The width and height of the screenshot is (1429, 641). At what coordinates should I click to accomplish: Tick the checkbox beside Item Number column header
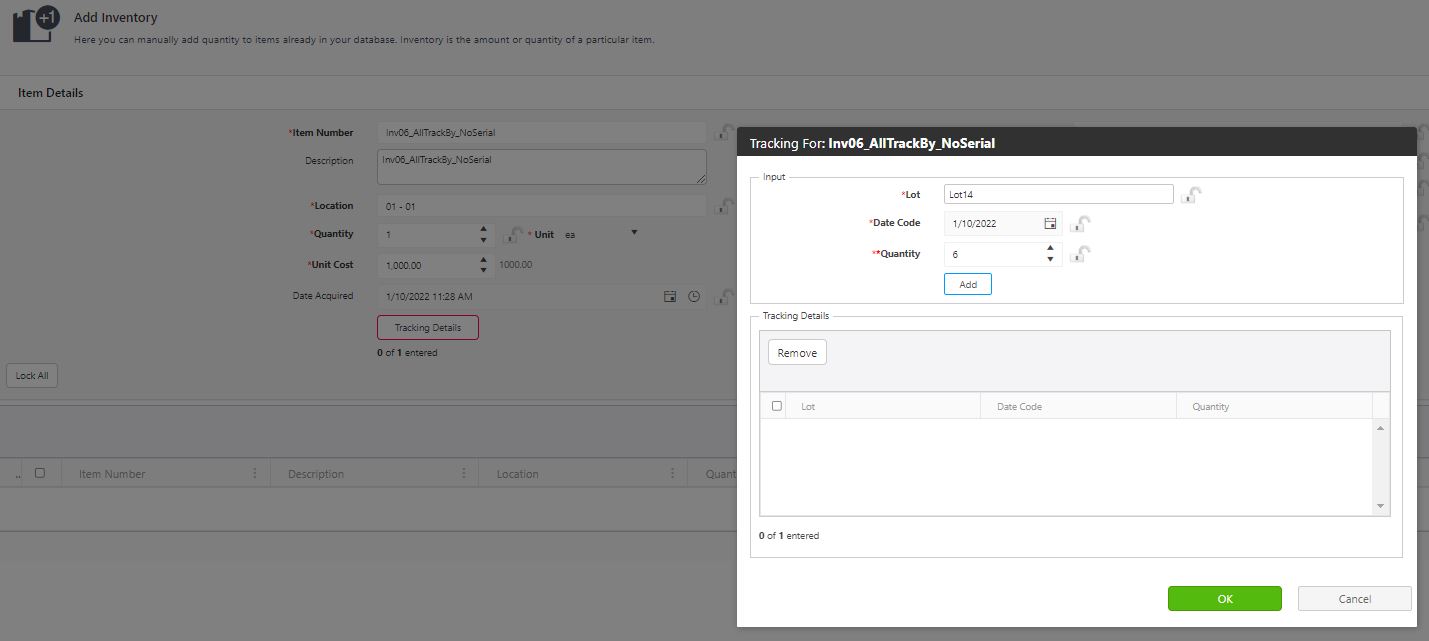[x=40, y=473]
